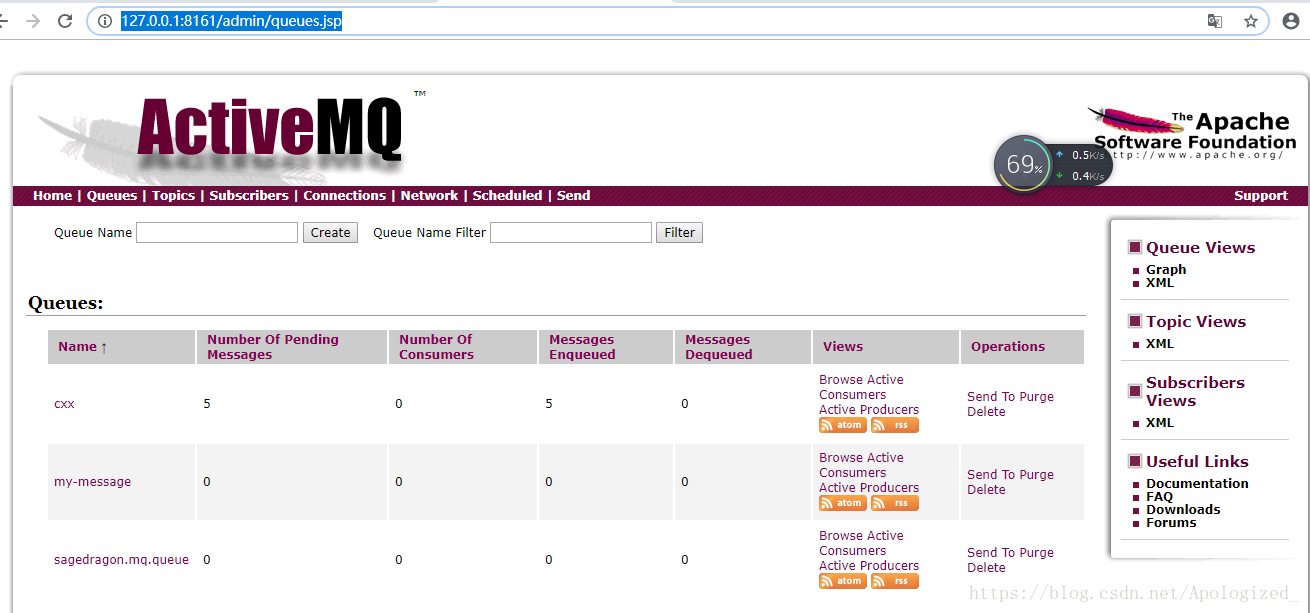Open Topics in navigation bar
The image size is (1310, 613).
click(x=173, y=196)
